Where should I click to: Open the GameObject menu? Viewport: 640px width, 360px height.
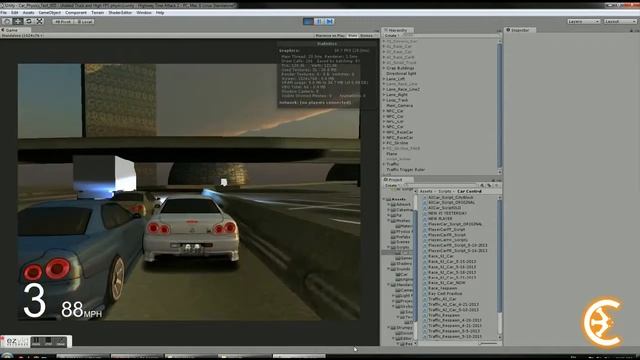pyautogui.click(x=50, y=13)
